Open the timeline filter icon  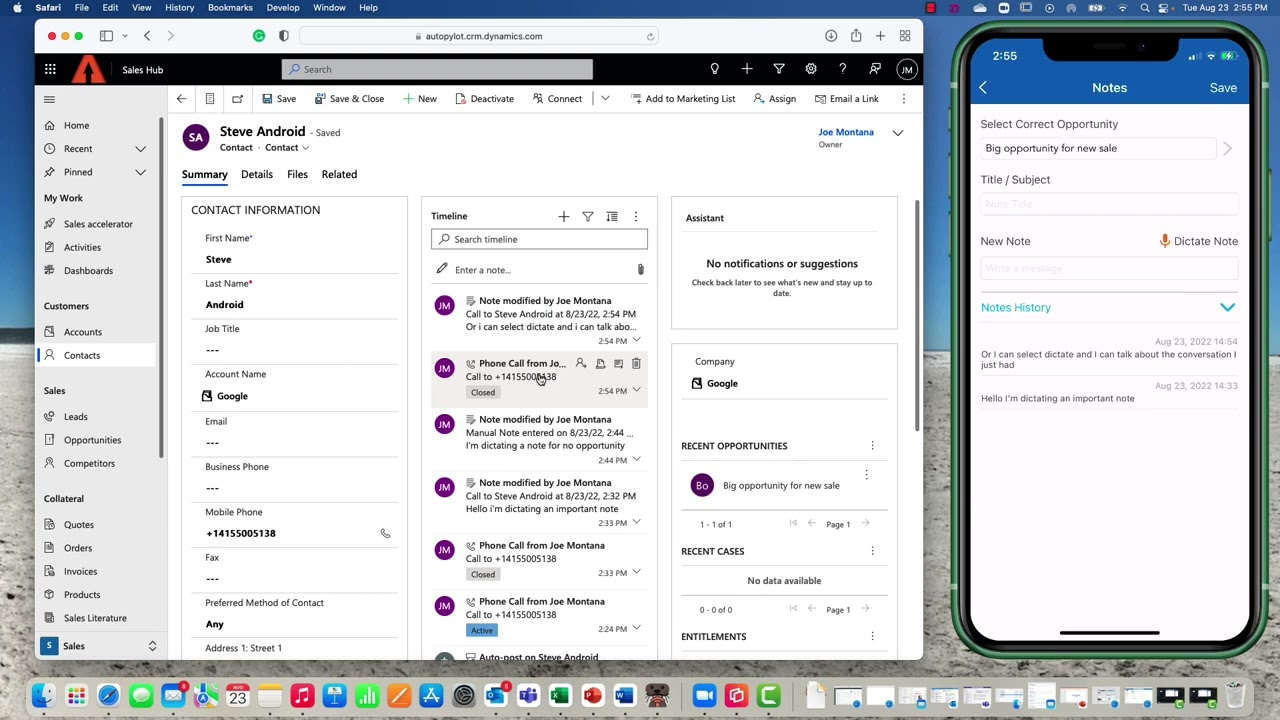[x=588, y=216]
